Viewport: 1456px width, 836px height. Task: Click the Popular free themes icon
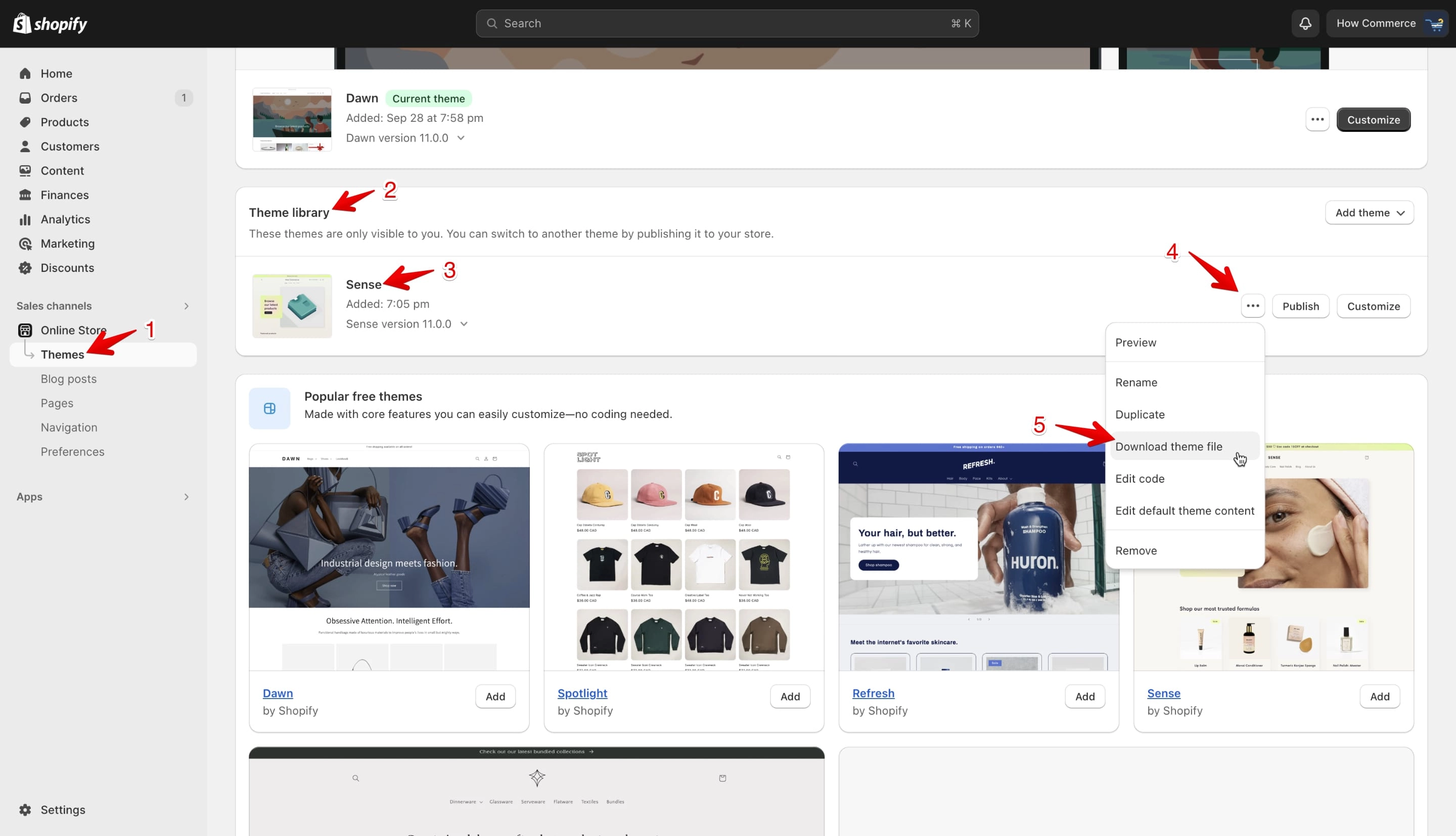click(269, 408)
